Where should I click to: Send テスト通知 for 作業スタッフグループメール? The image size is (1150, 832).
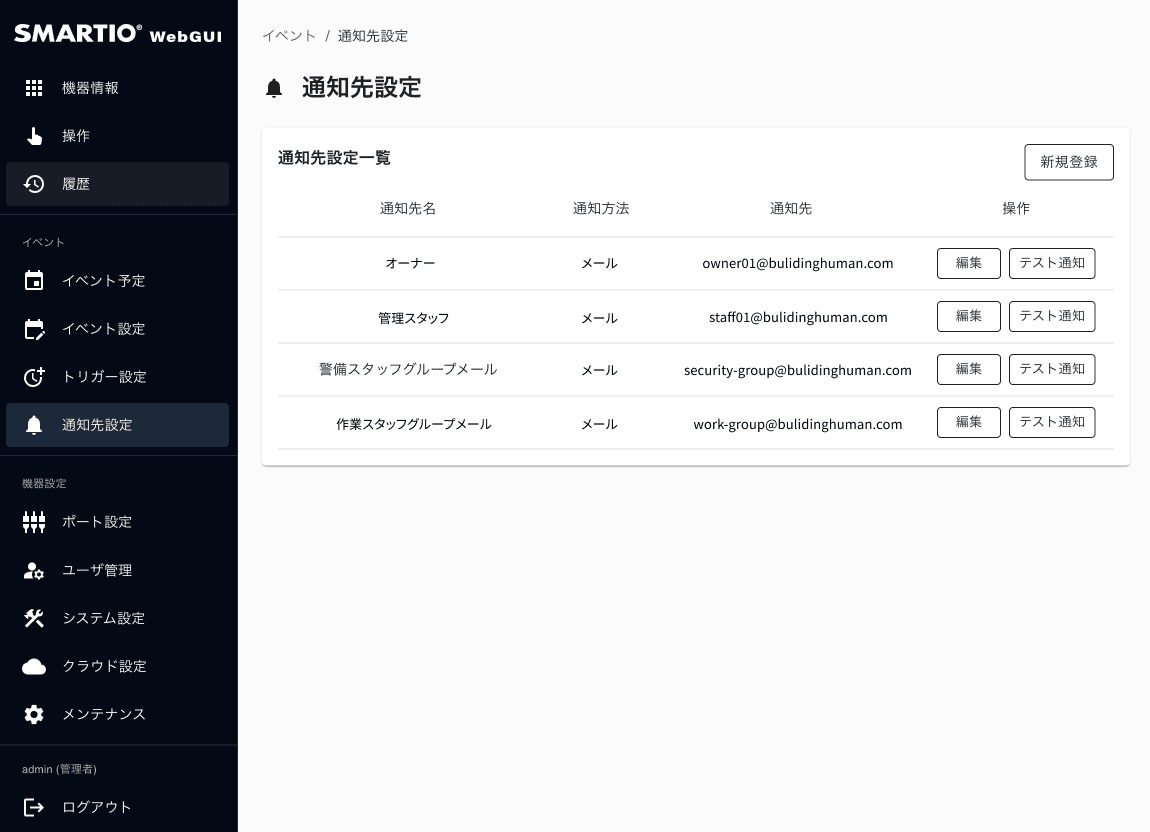pos(1052,422)
